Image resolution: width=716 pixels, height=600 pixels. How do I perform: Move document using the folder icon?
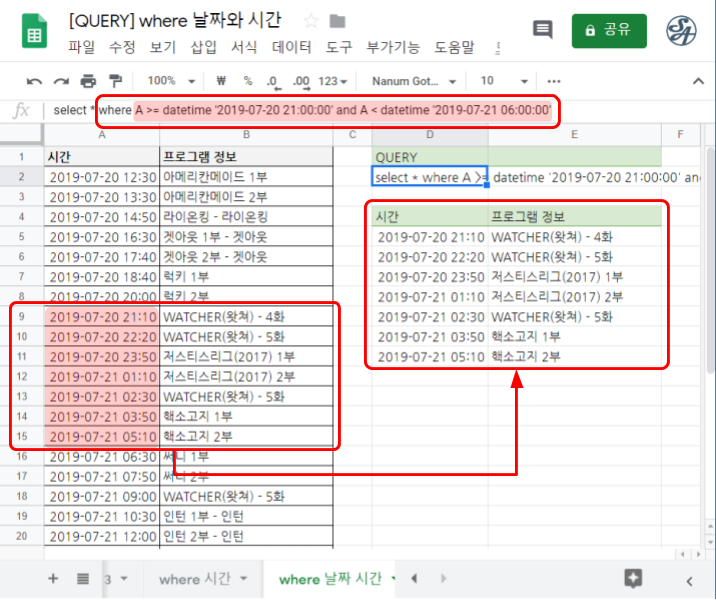(x=337, y=21)
